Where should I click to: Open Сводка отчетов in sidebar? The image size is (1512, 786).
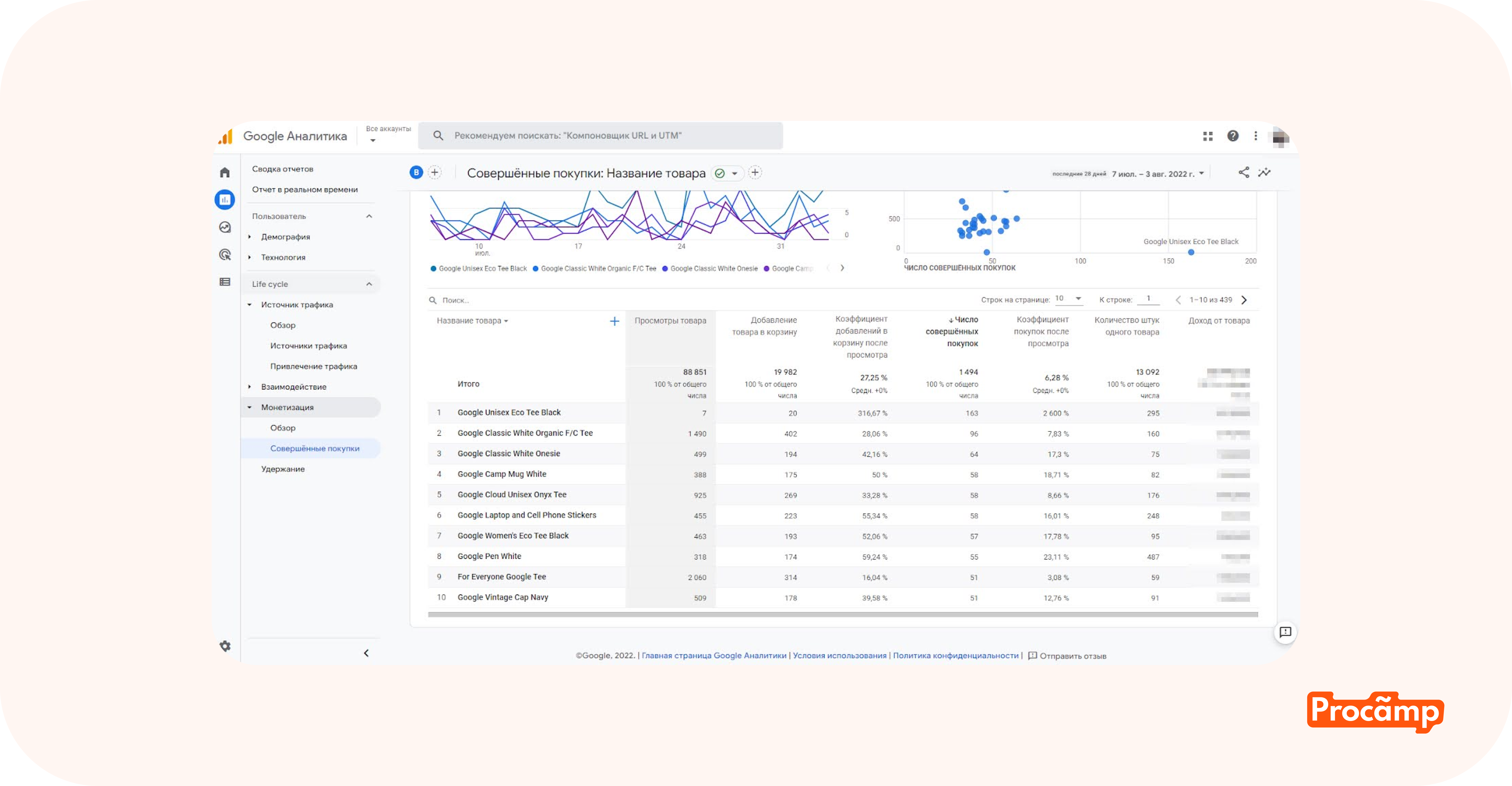pos(283,169)
